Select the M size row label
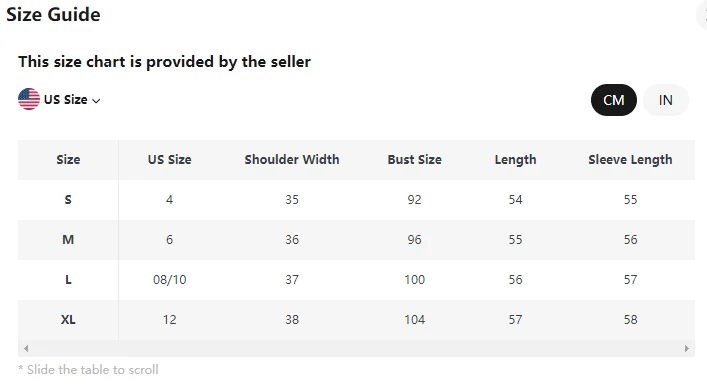 click(68, 240)
